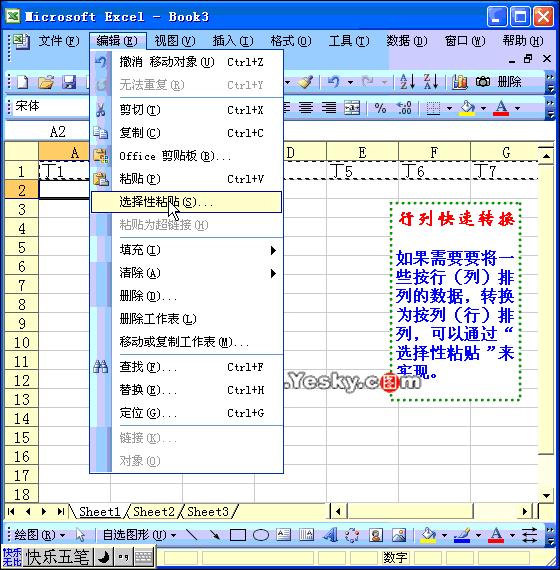Click the align right icon
The width and height of the screenshot is (560, 570).
(329, 108)
